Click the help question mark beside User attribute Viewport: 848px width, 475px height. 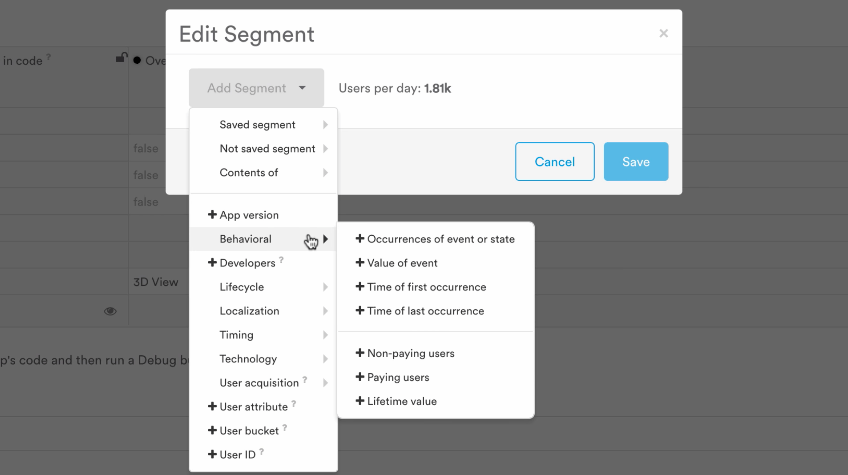coord(294,404)
